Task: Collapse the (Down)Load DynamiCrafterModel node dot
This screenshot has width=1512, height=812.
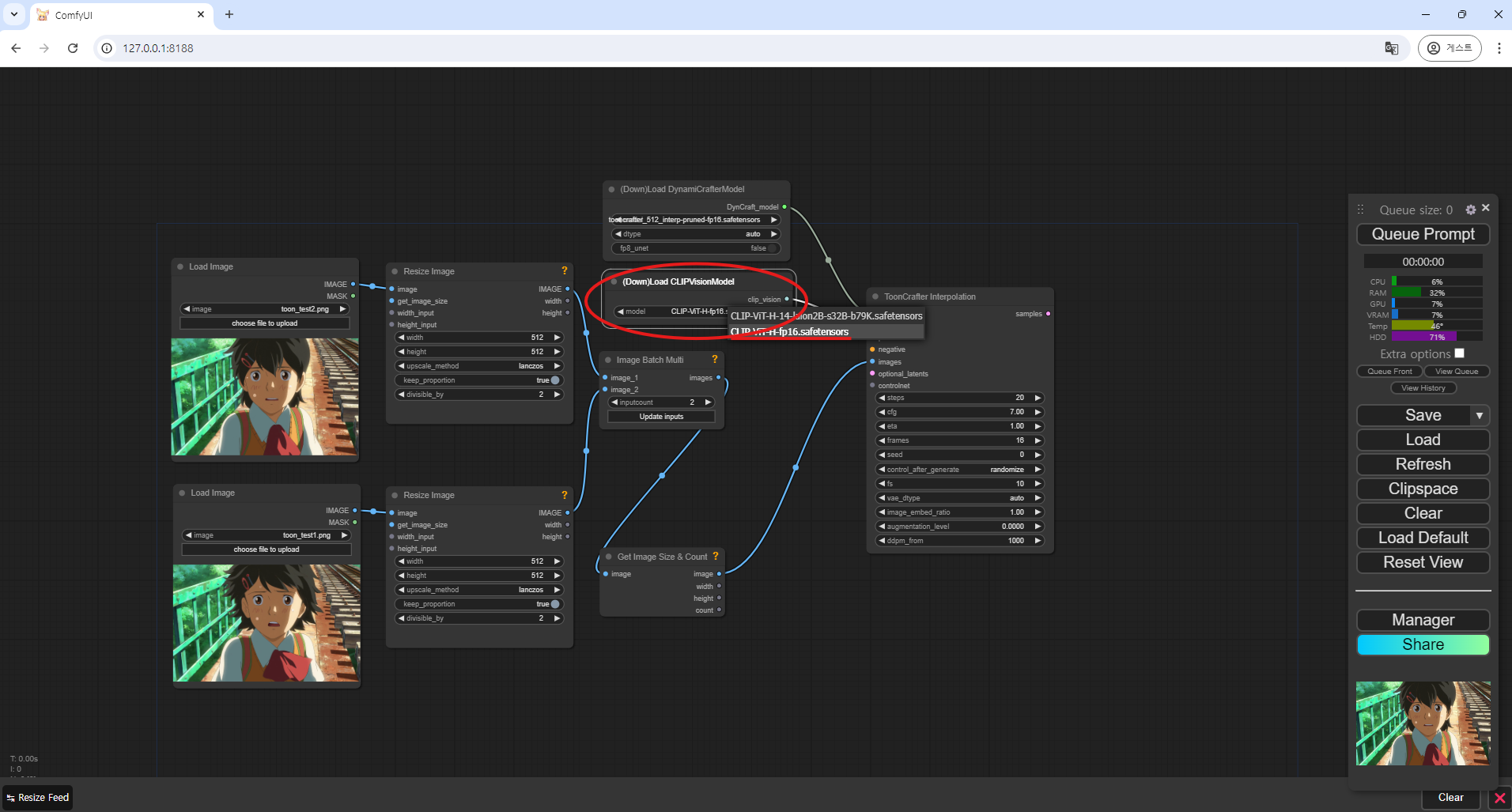Action: click(x=611, y=189)
